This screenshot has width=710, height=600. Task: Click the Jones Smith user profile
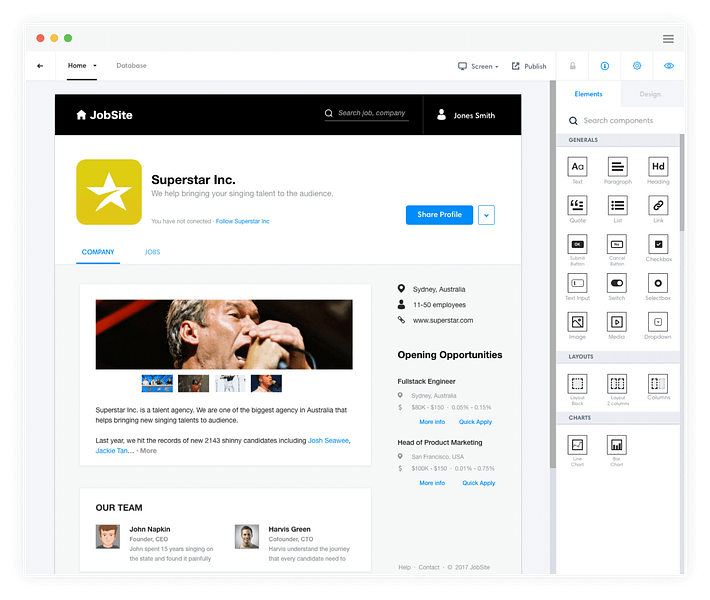point(466,115)
